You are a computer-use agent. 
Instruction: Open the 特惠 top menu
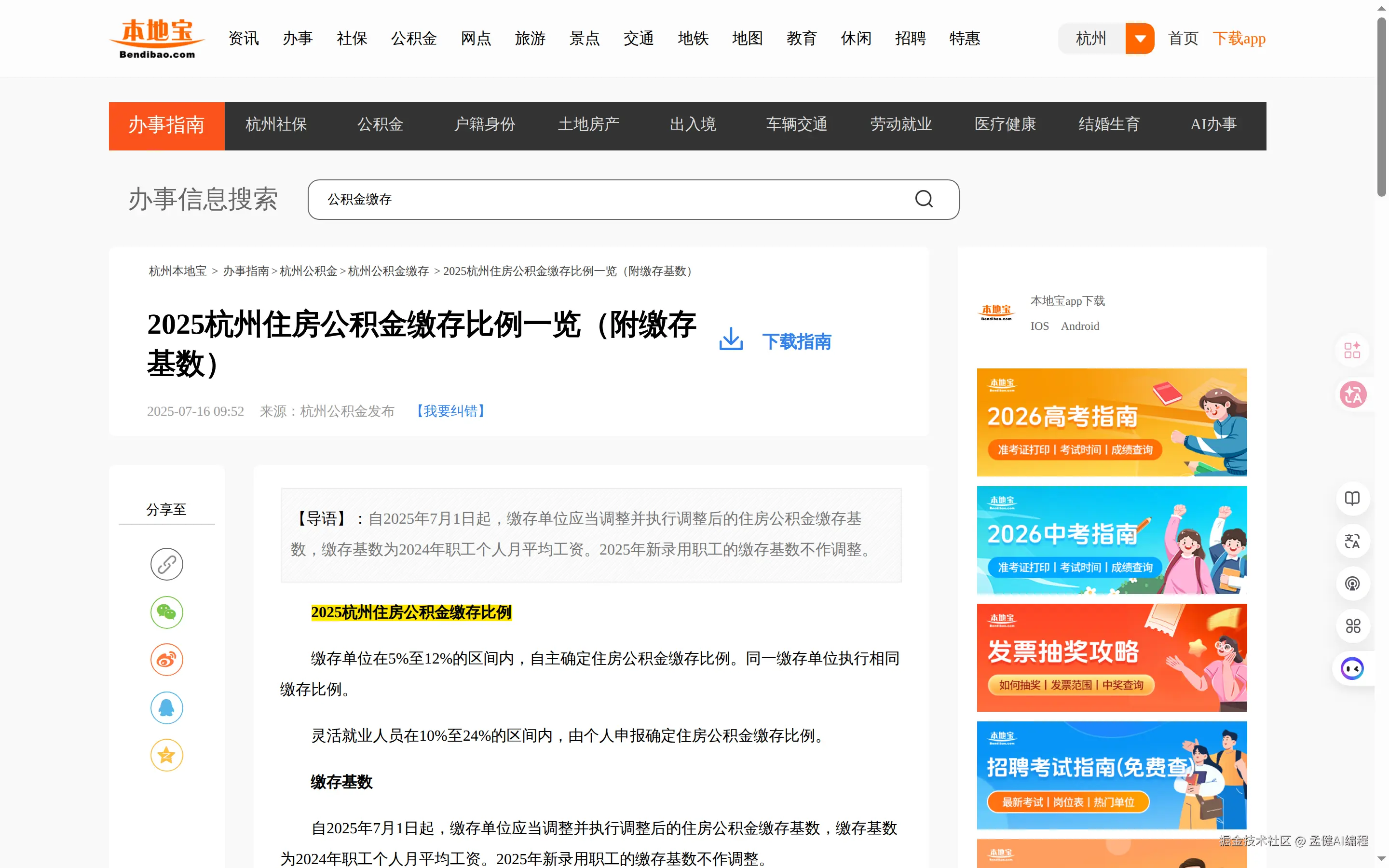(964, 39)
